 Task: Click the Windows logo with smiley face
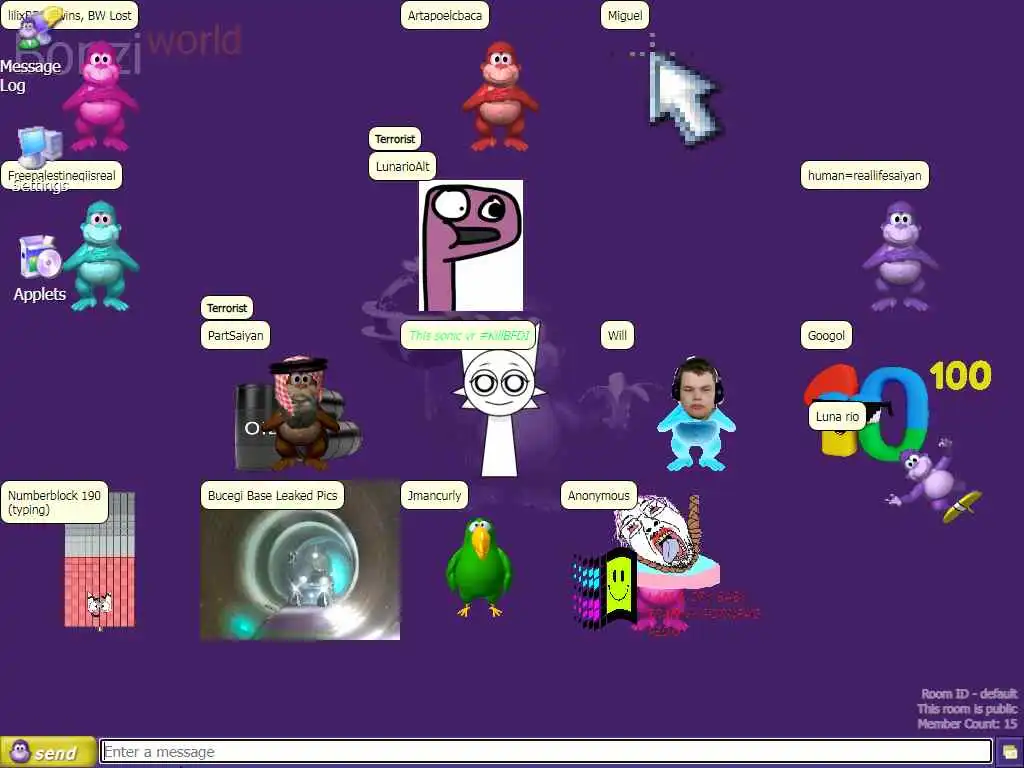point(605,586)
